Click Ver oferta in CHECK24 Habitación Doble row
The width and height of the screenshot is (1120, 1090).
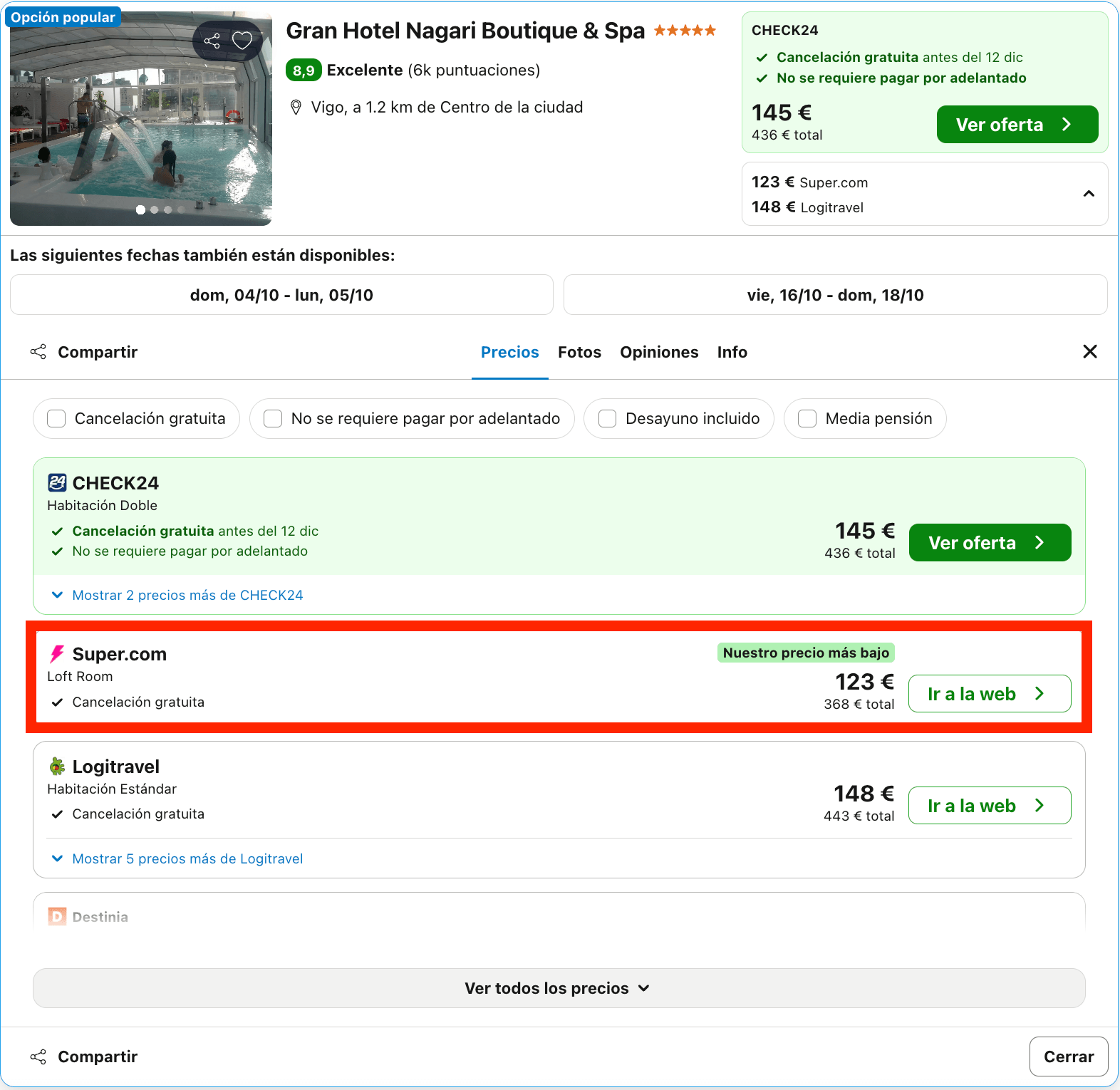(990, 543)
